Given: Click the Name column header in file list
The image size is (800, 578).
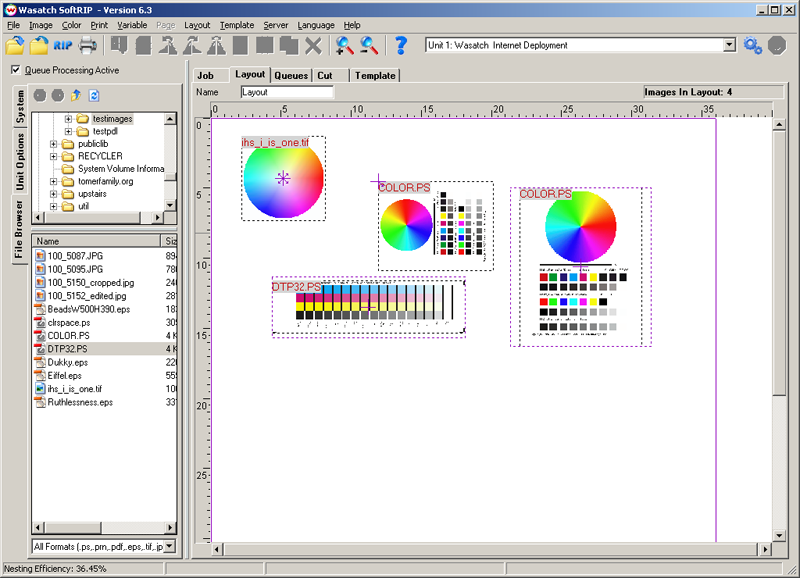Looking at the screenshot, I should tap(96, 241).
